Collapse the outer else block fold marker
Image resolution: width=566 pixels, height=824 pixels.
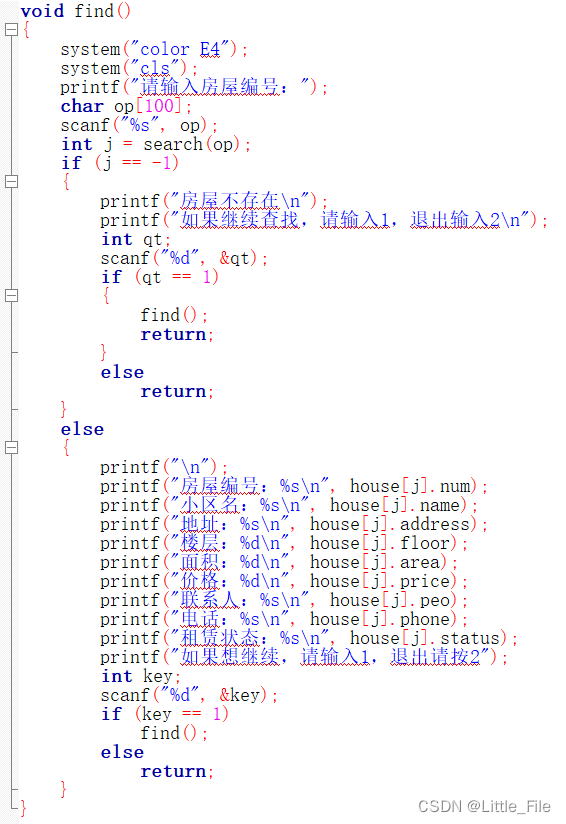(x=11, y=447)
